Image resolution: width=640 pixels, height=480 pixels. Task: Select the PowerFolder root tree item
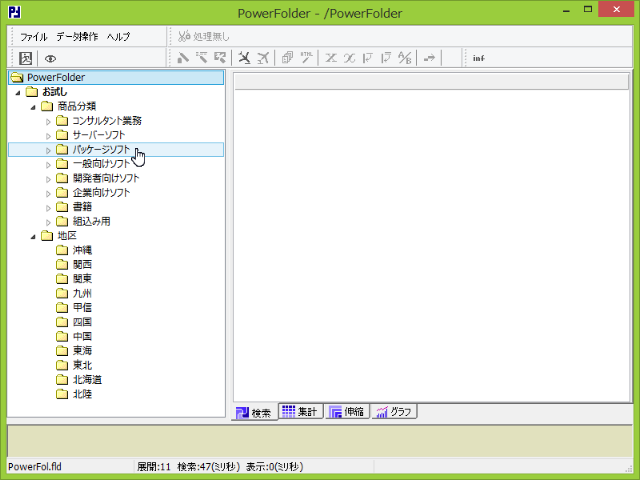116,77
